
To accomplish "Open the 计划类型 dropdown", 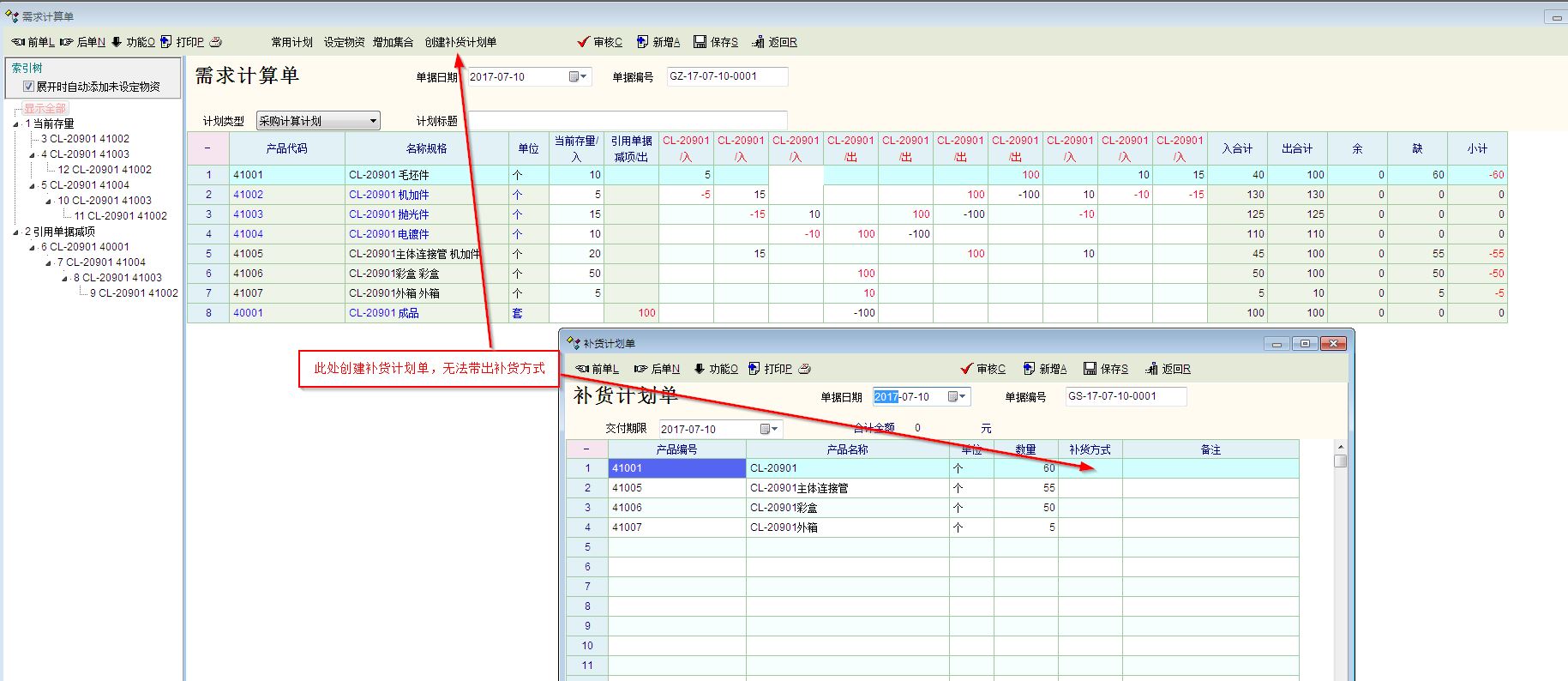I will 373,121.
